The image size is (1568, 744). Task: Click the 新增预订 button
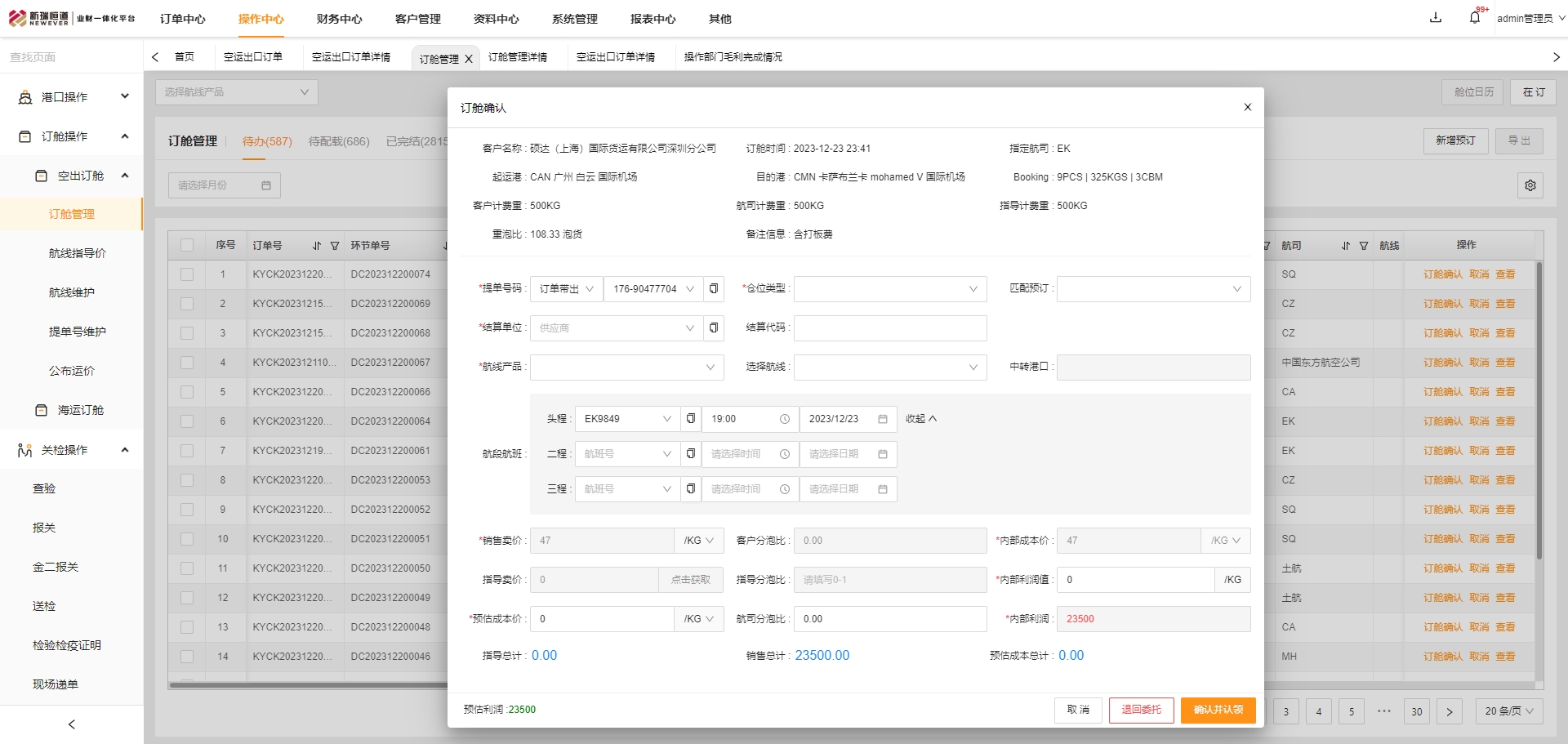click(1456, 140)
